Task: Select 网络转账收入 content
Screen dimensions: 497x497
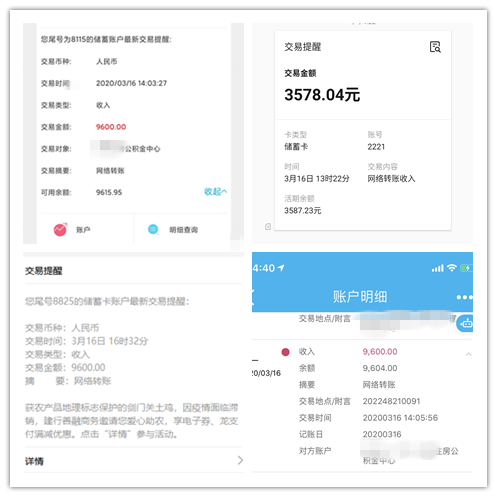Action: tap(391, 179)
